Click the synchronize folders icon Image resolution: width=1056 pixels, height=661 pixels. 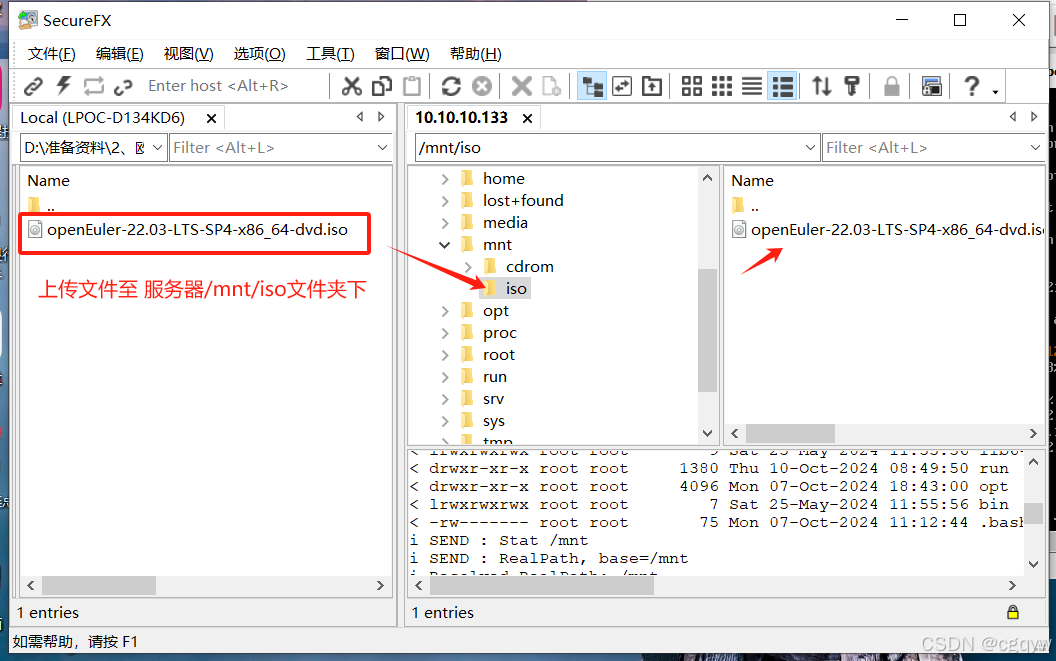(622, 86)
